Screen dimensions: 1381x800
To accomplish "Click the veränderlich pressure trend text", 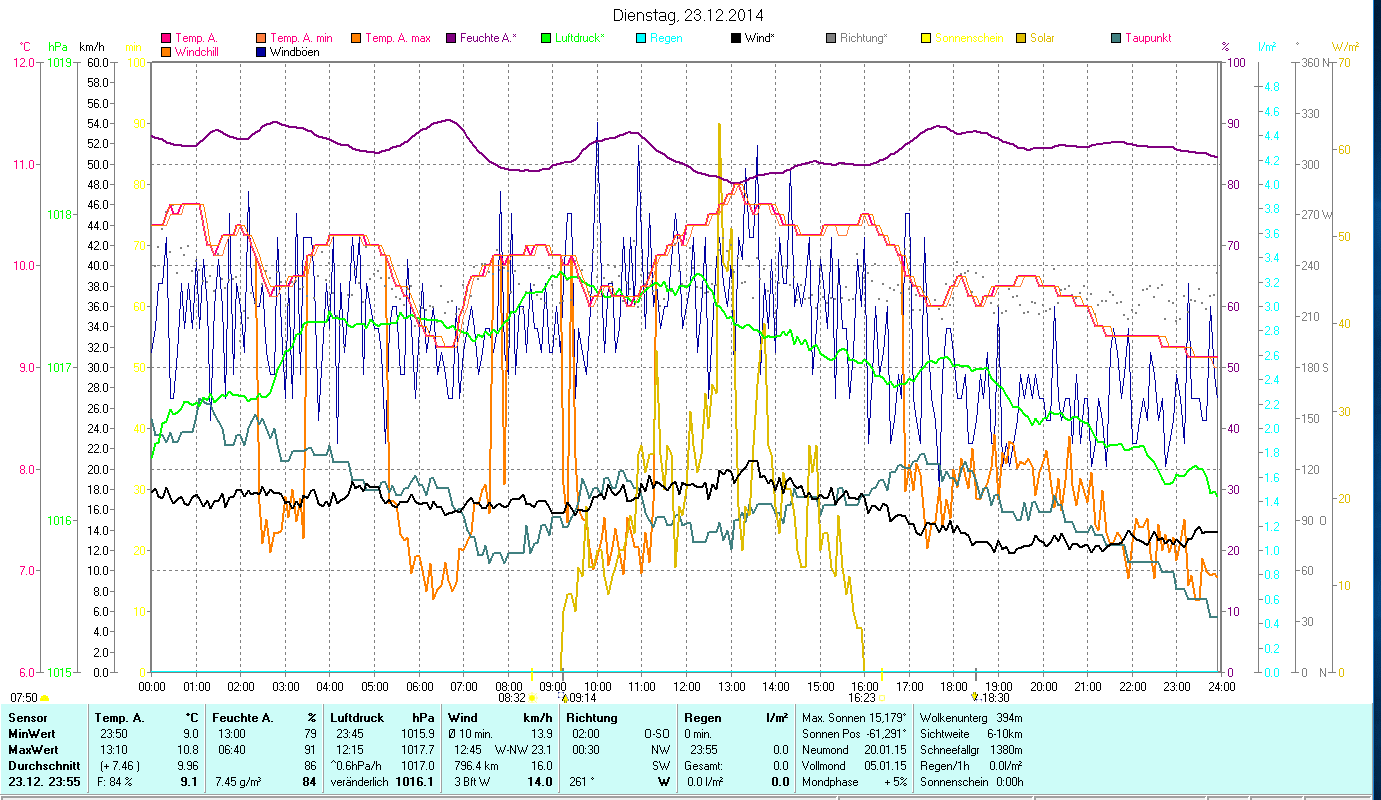I will click(360, 782).
